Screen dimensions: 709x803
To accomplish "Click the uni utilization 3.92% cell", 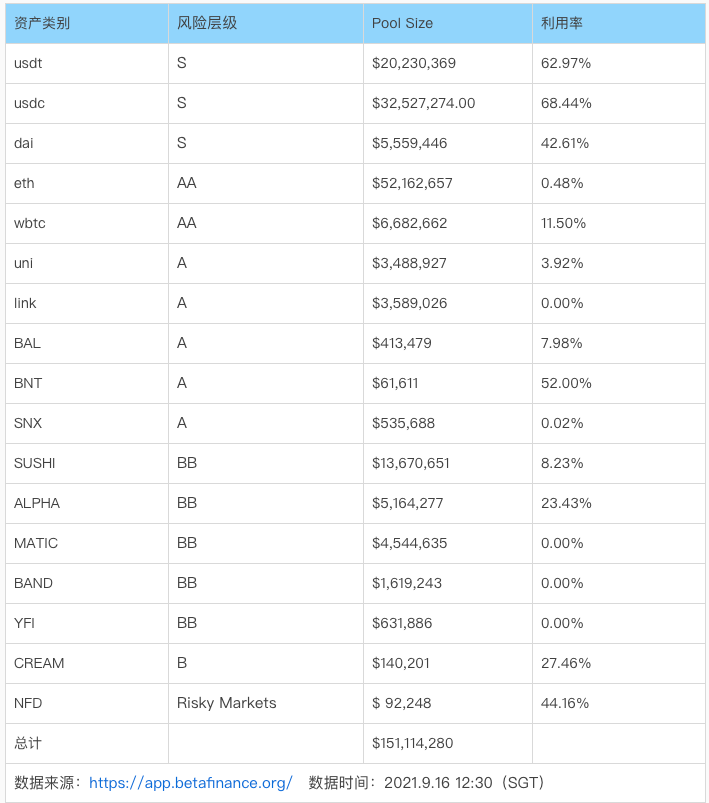I will pyautogui.click(x=561, y=263).
